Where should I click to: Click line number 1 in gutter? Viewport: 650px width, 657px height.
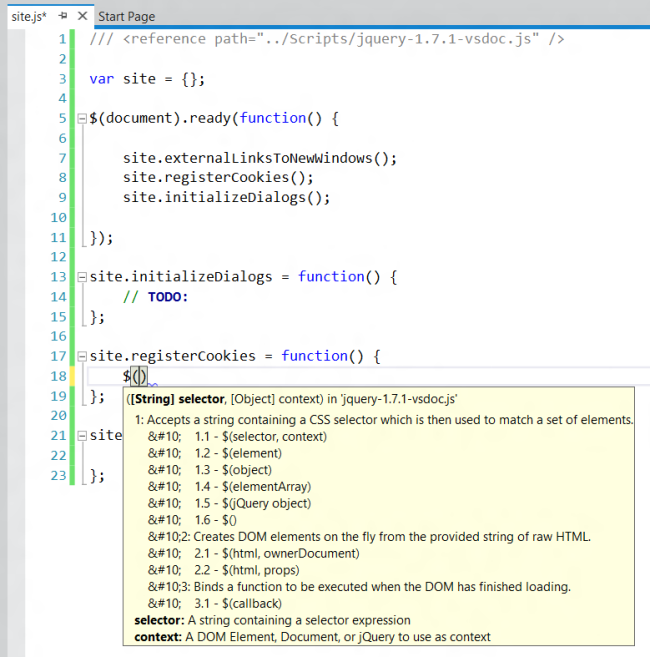pyautogui.click(x=62, y=39)
